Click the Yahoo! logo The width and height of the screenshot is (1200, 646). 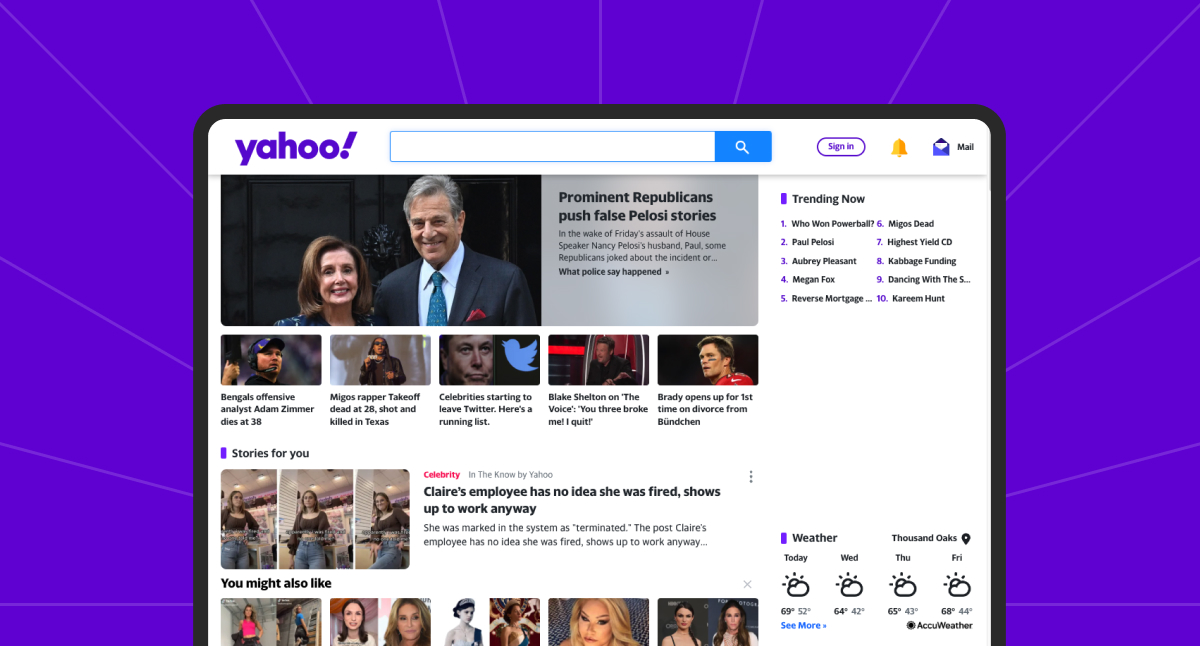click(294, 146)
